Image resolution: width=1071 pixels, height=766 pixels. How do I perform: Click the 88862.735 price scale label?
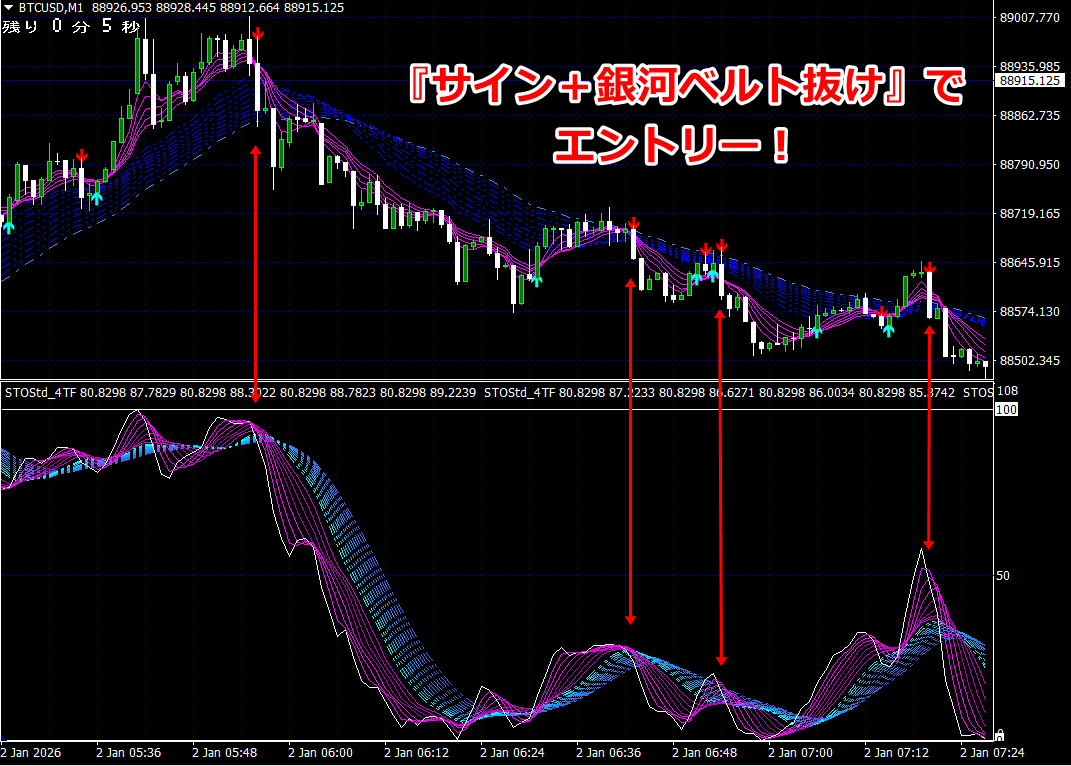click(1029, 115)
